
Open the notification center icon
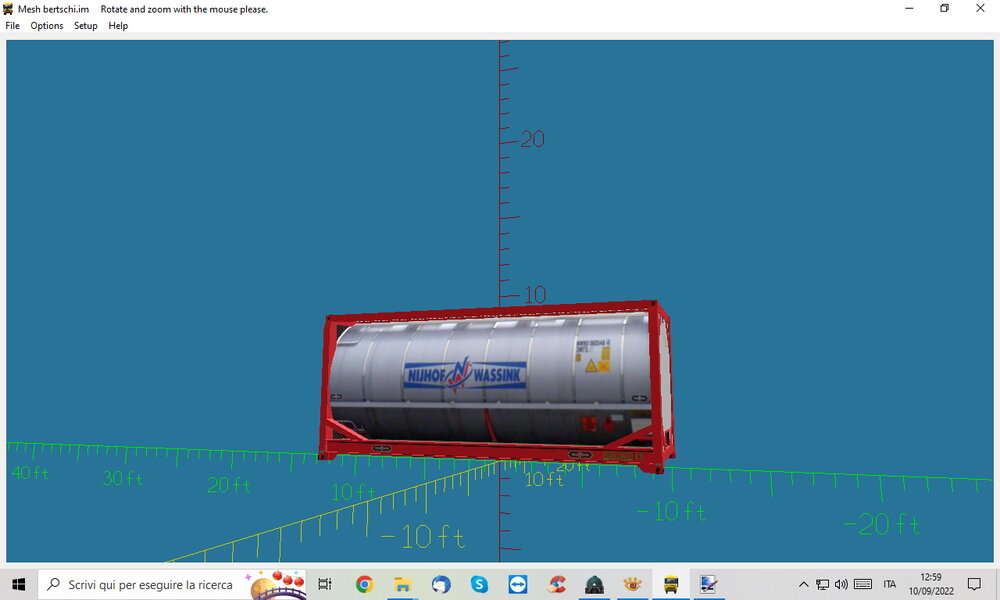tap(974, 584)
